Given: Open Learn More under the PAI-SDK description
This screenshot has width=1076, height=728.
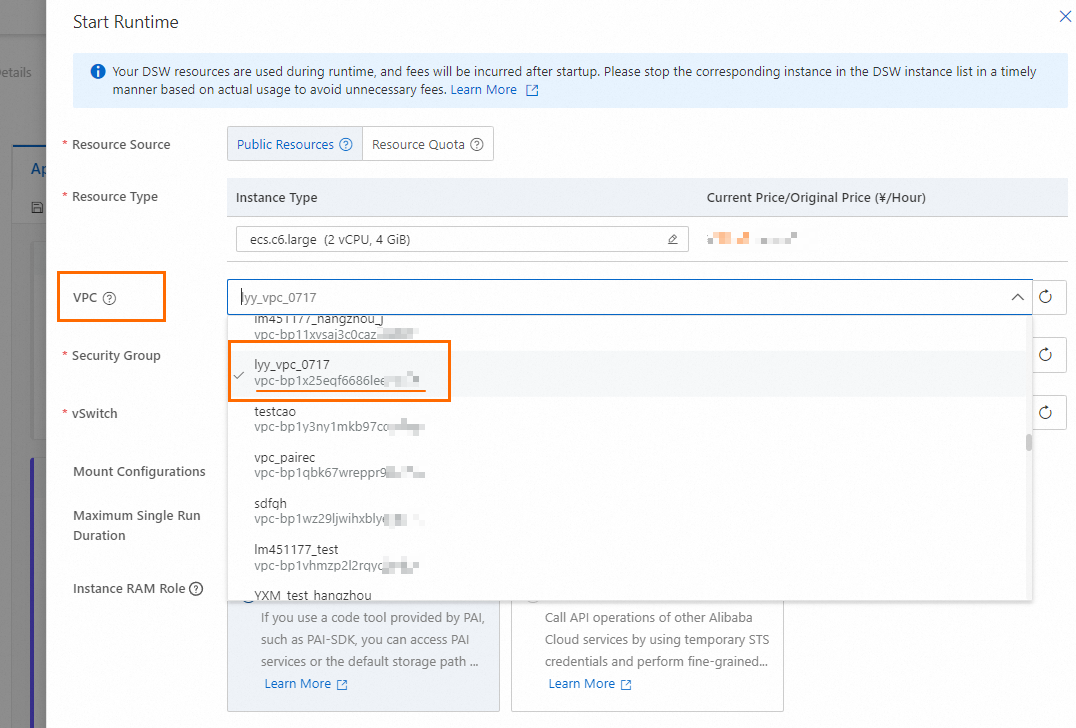Looking at the screenshot, I should coord(298,684).
